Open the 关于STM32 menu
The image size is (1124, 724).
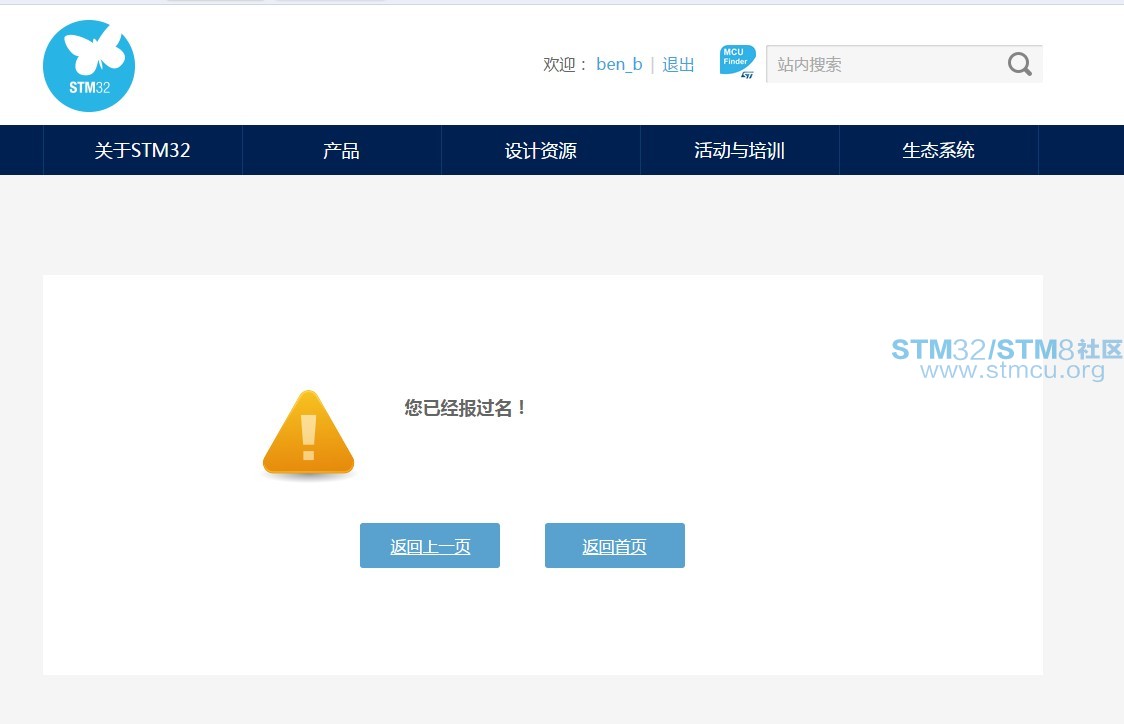coord(143,150)
